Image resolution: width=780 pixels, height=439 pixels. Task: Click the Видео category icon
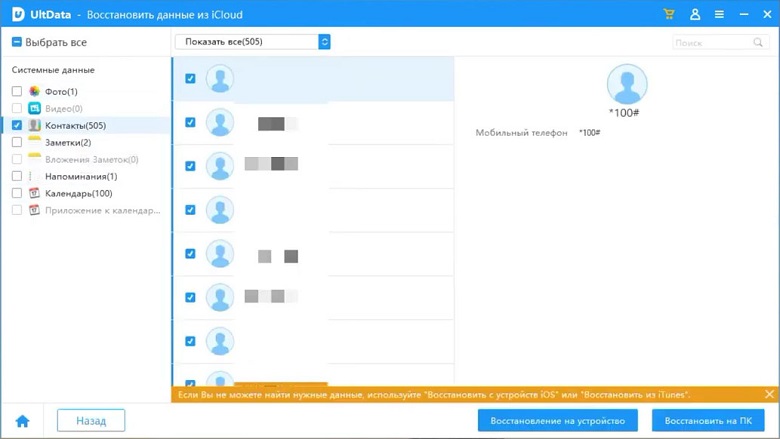(34, 108)
